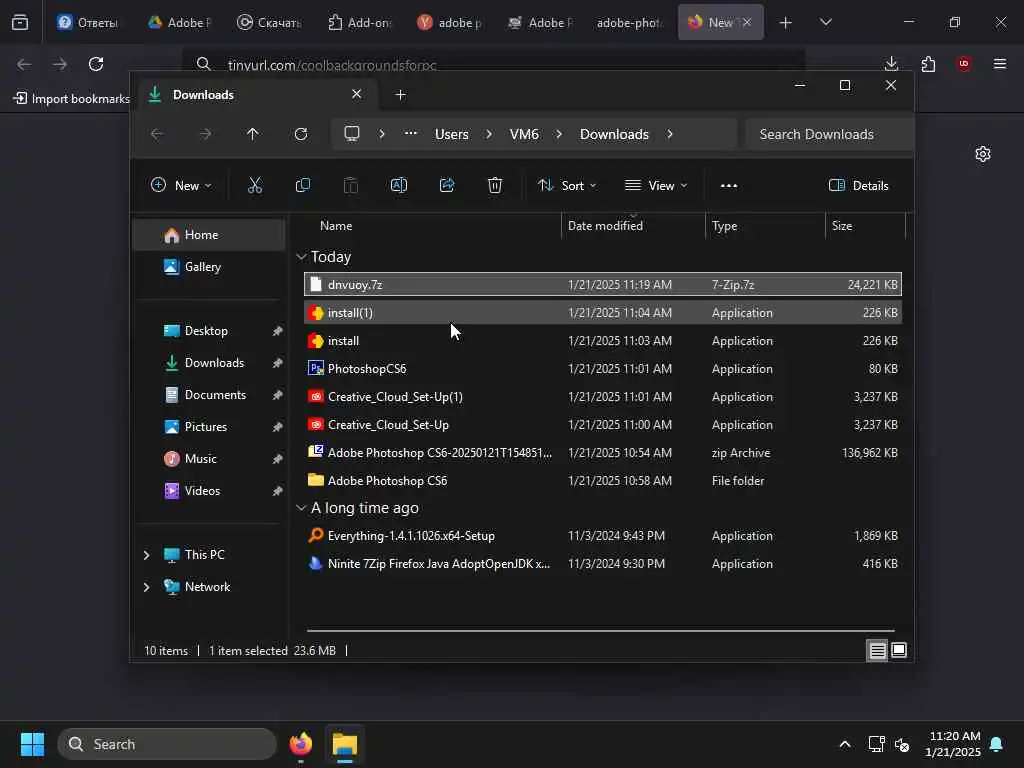Open File Explorer from the taskbar
1024x768 pixels.
[345, 744]
